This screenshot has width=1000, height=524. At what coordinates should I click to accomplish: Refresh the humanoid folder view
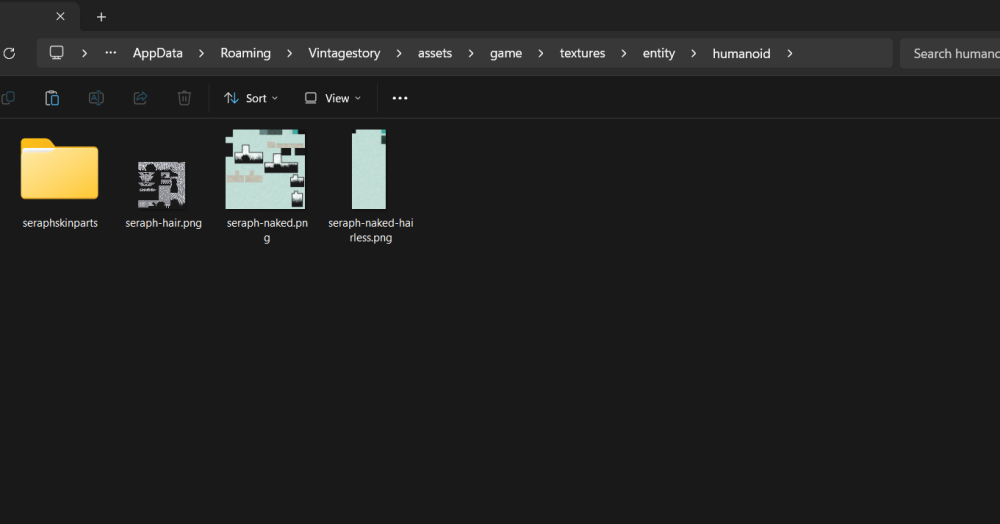point(9,54)
